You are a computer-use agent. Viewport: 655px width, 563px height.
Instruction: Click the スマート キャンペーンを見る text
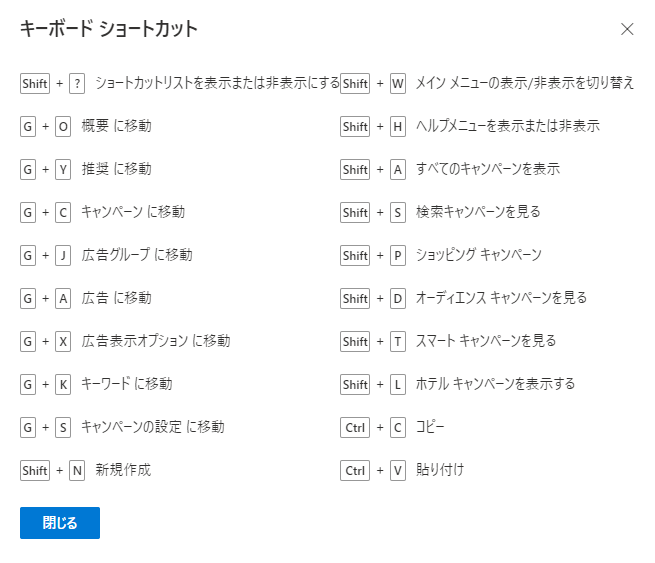click(486, 341)
